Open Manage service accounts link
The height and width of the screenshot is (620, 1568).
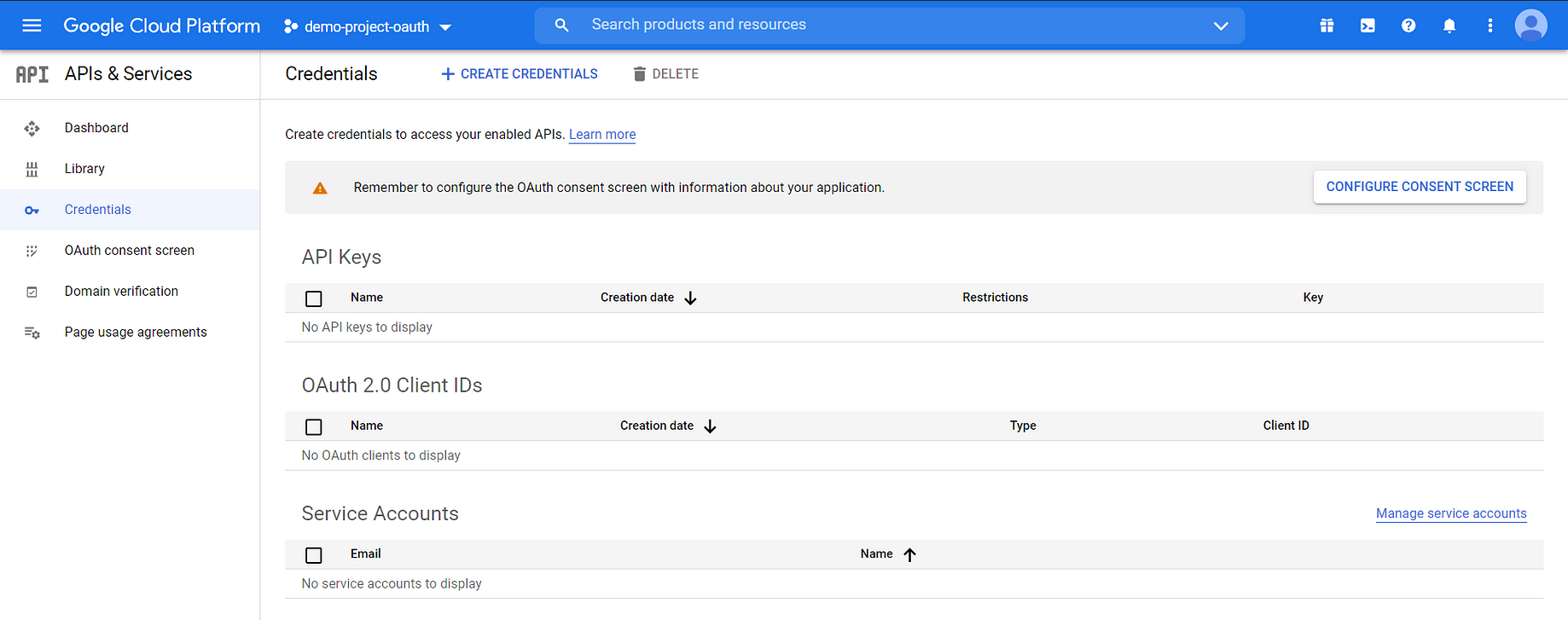(1451, 513)
